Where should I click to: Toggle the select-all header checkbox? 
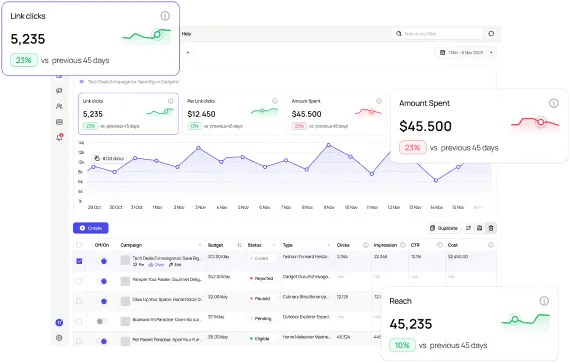(x=79, y=245)
